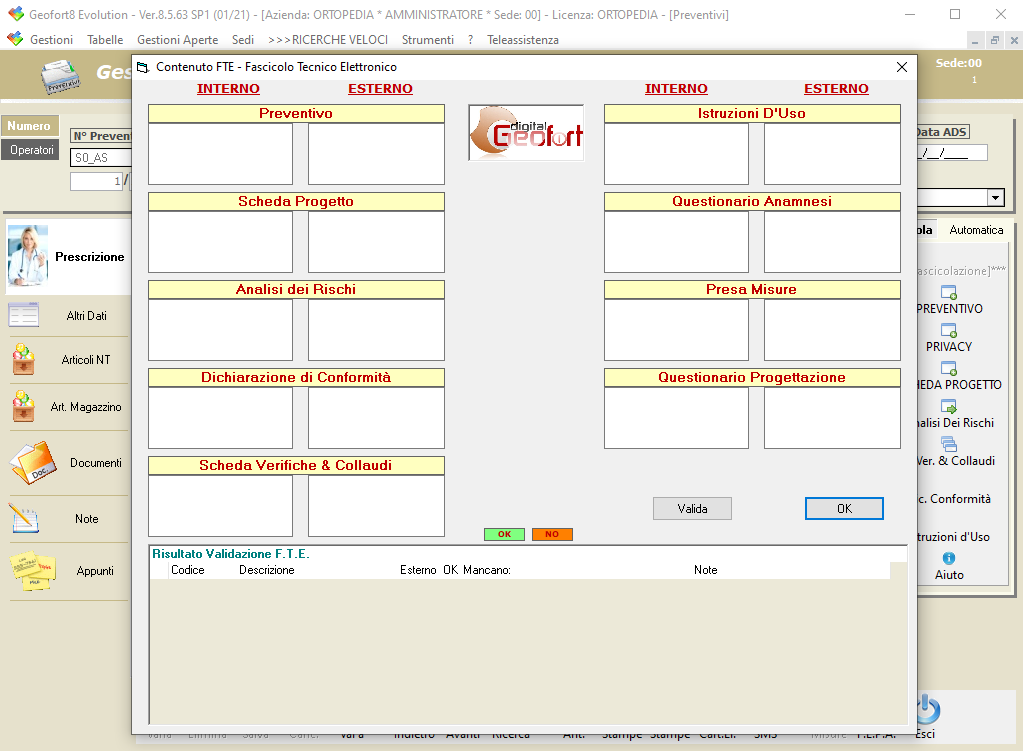Open the Articoli NT box icon
The width and height of the screenshot is (1023, 751).
point(24,359)
